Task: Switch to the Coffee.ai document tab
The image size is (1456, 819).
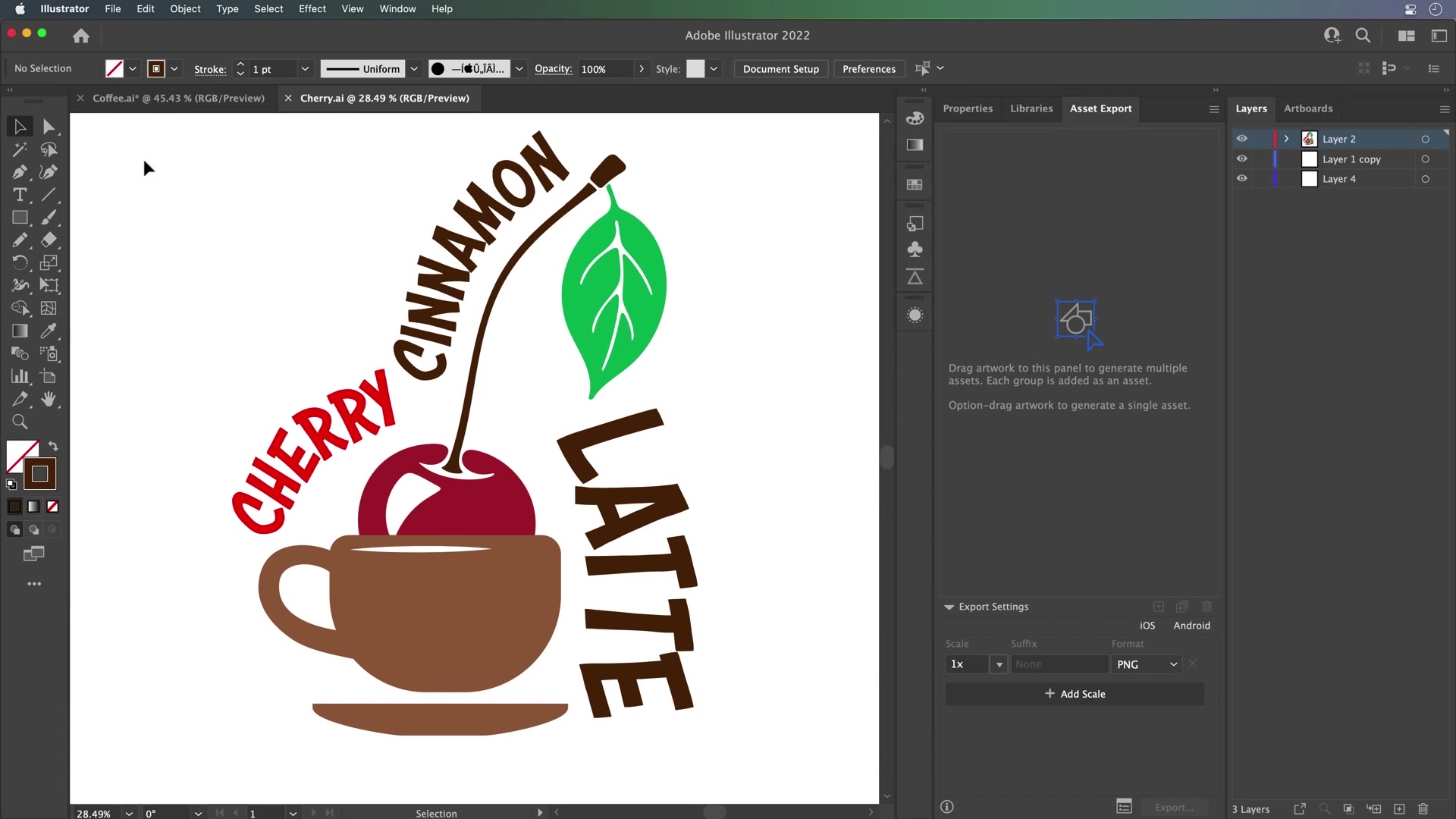Action: [178, 98]
